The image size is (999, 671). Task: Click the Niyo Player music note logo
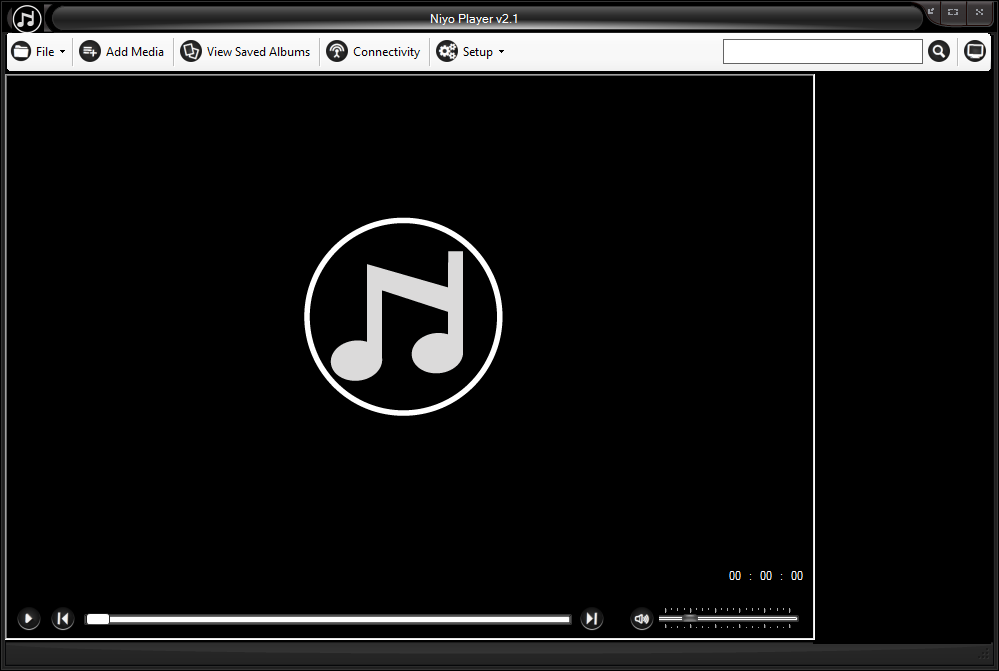(x=27, y=18)
